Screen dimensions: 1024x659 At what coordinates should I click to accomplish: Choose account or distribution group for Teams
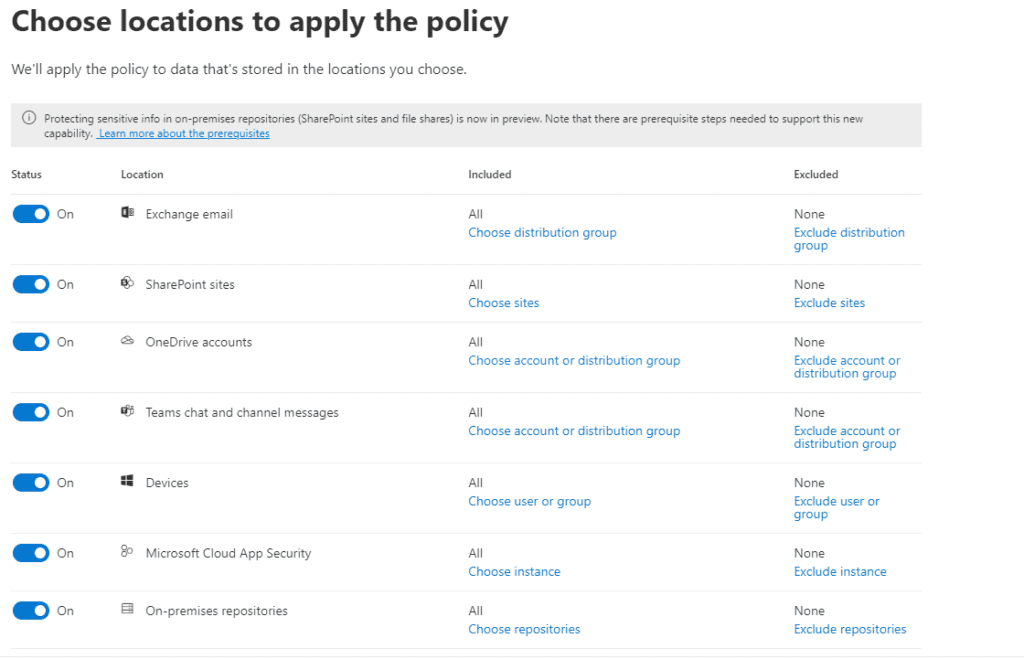coord(574,431)
